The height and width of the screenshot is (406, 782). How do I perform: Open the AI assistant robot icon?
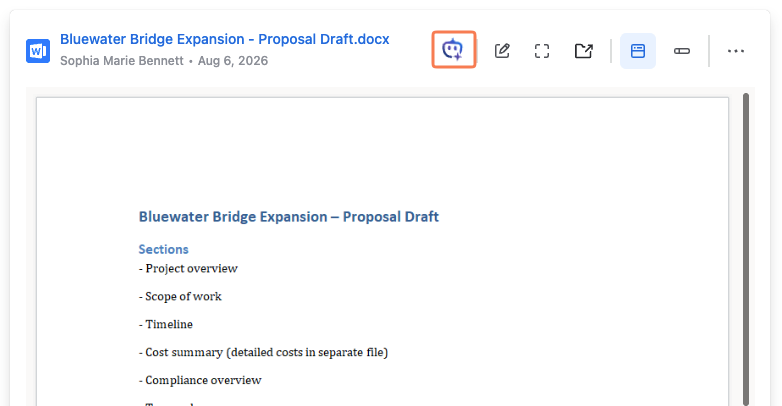click(x=453, y=50)
